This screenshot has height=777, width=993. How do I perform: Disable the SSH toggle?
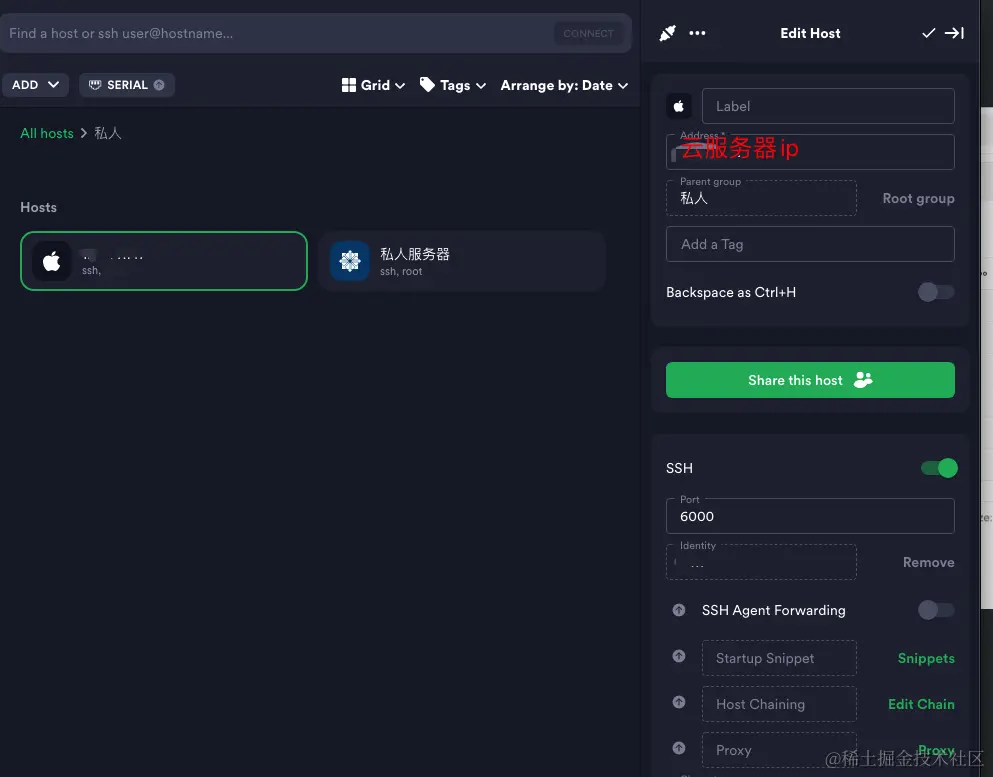(939, 468)
